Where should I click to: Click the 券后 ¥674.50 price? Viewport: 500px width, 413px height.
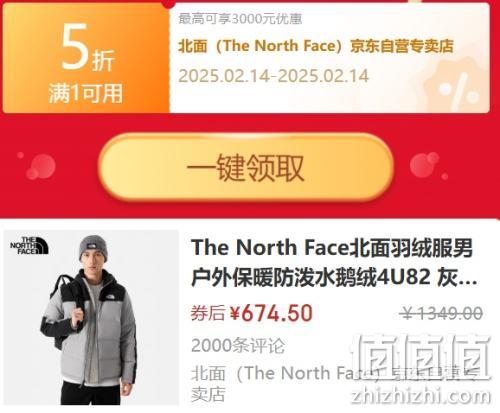(x=252, y=313)
